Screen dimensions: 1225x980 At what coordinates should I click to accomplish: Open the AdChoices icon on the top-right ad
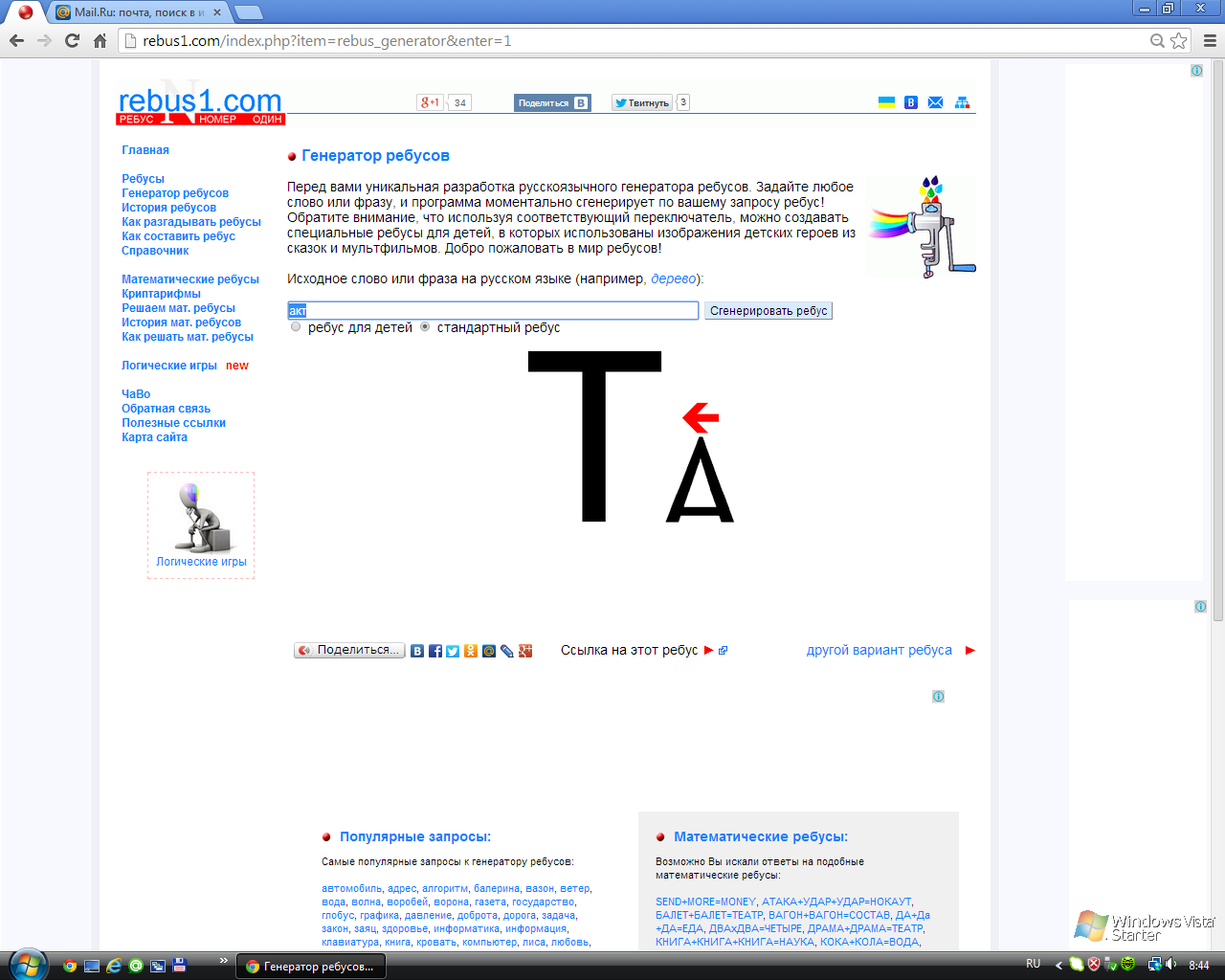coord(1196,71)
